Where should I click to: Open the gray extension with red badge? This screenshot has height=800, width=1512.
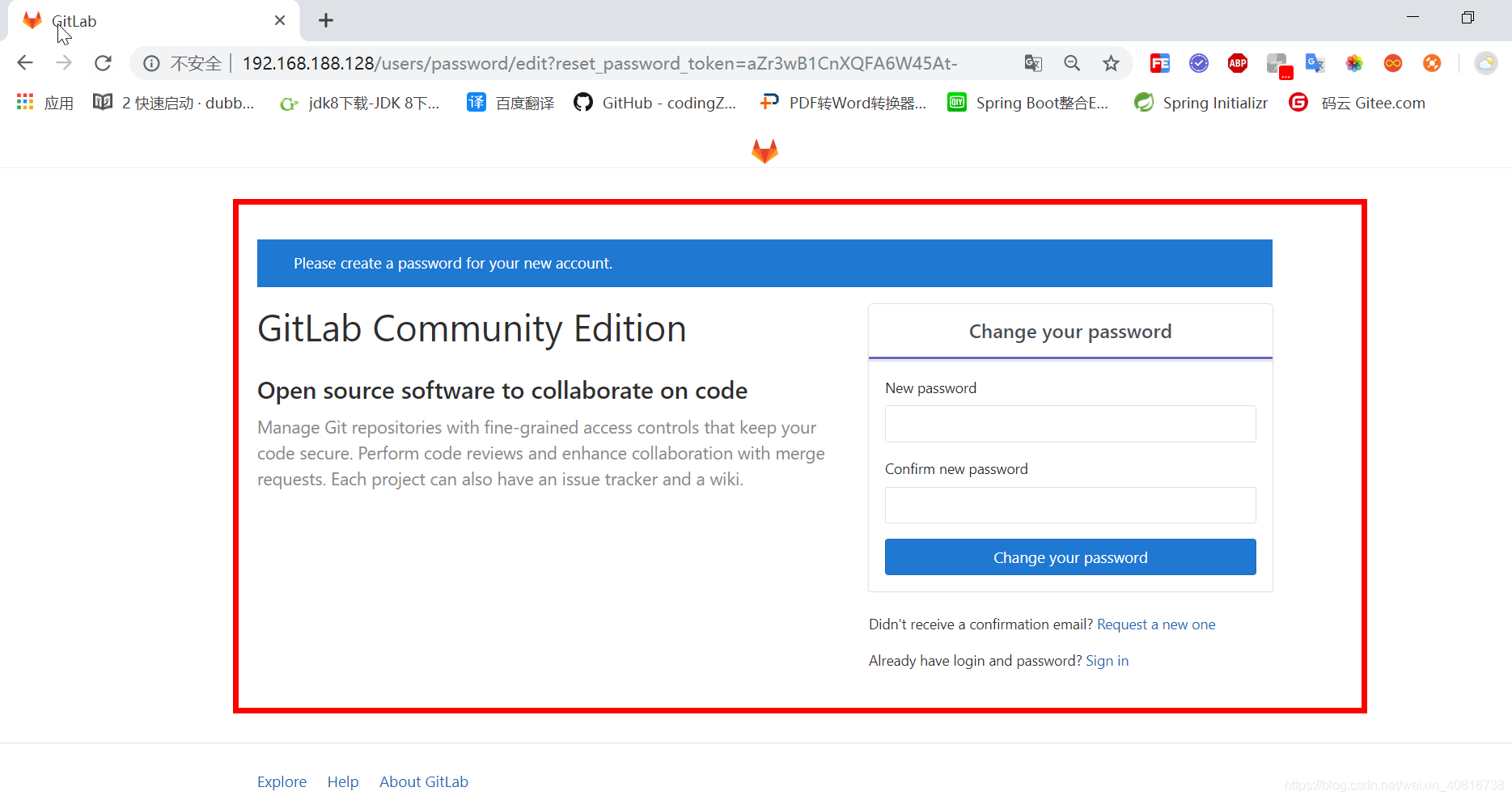point(1278,65)
